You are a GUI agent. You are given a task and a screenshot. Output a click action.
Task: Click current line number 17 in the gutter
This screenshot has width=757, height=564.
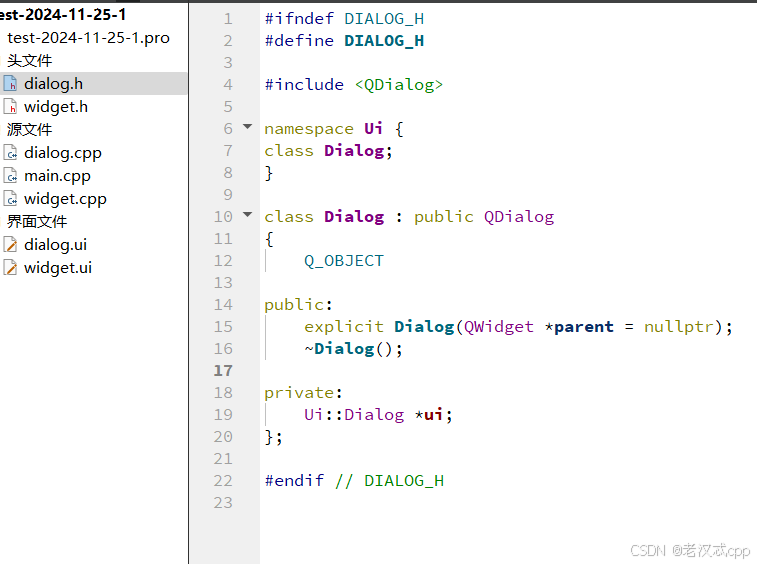click(x=223, y=371)
